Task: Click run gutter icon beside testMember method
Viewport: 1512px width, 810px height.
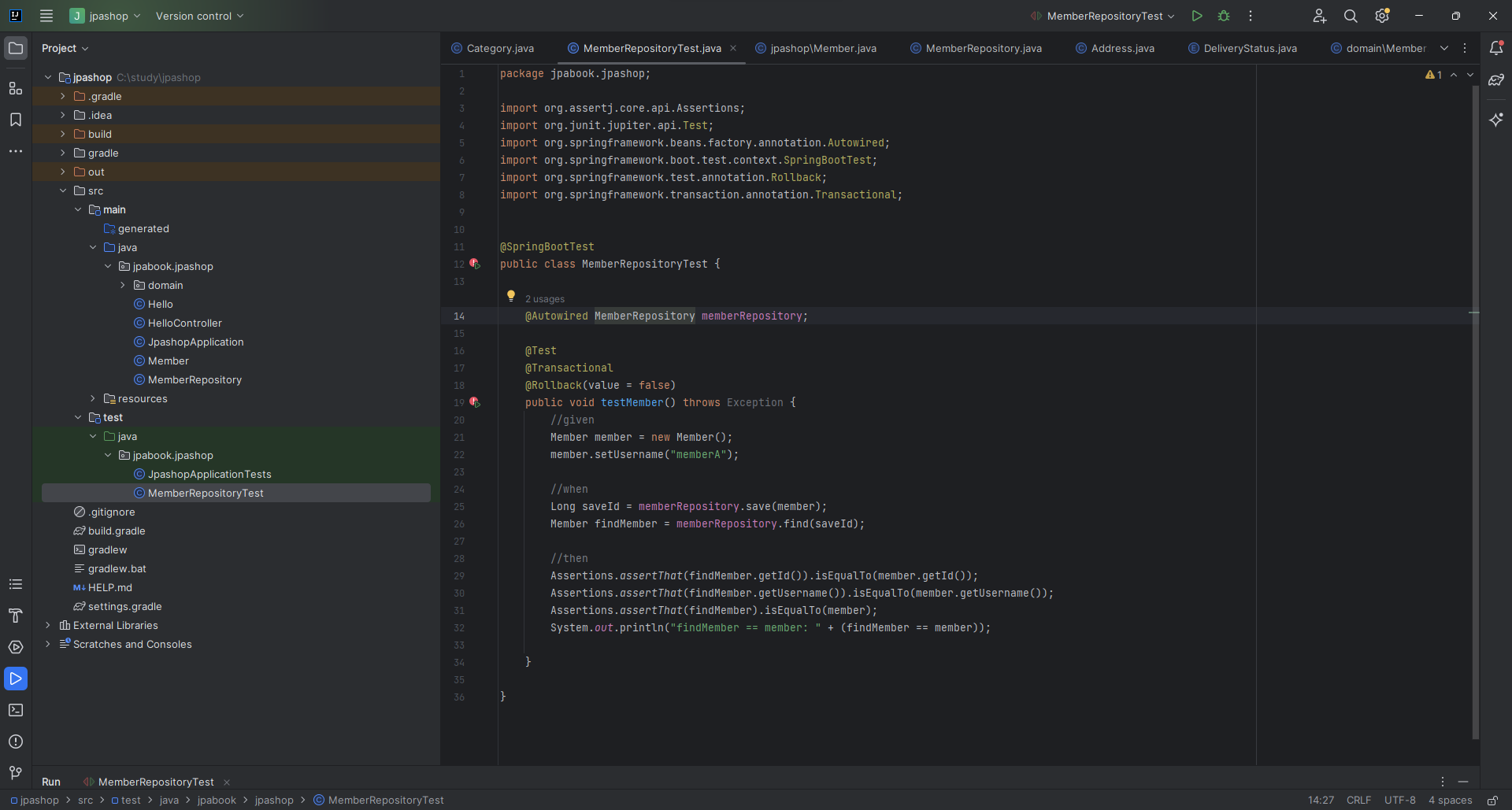Action: 475,402
